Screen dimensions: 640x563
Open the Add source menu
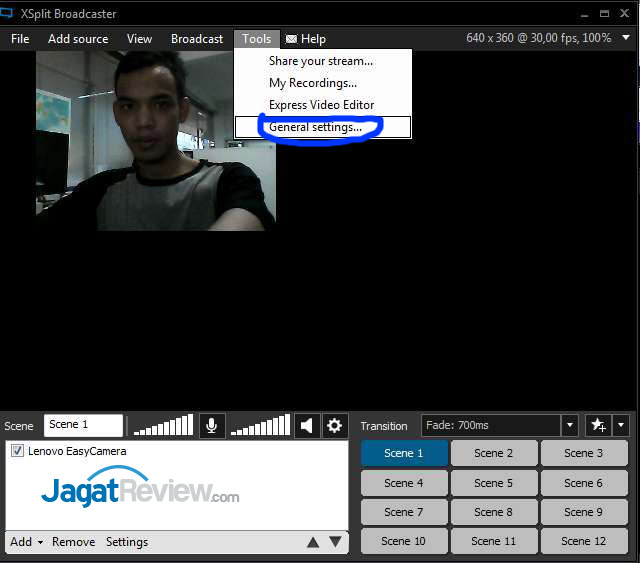coord(78,39)
